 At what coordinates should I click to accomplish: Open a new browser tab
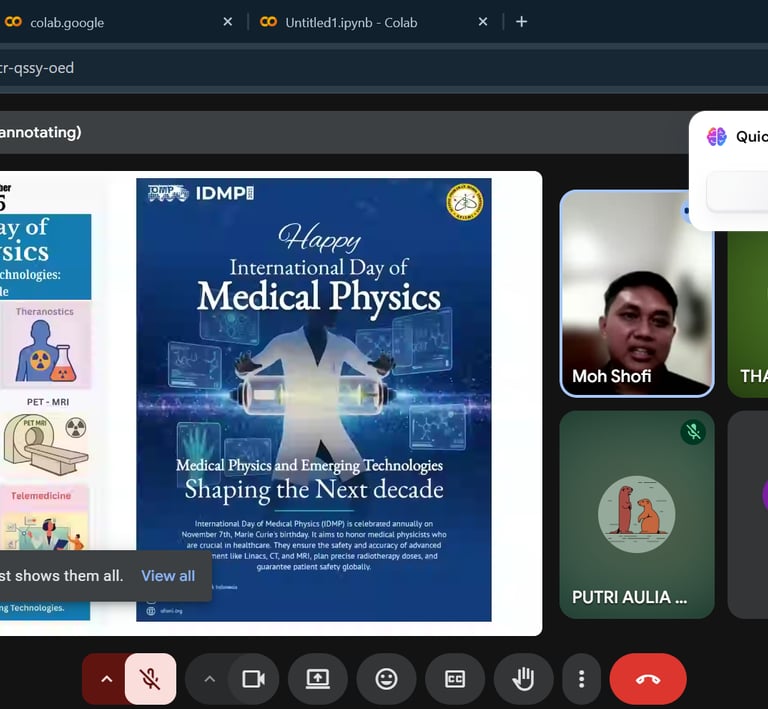(522, 22)
